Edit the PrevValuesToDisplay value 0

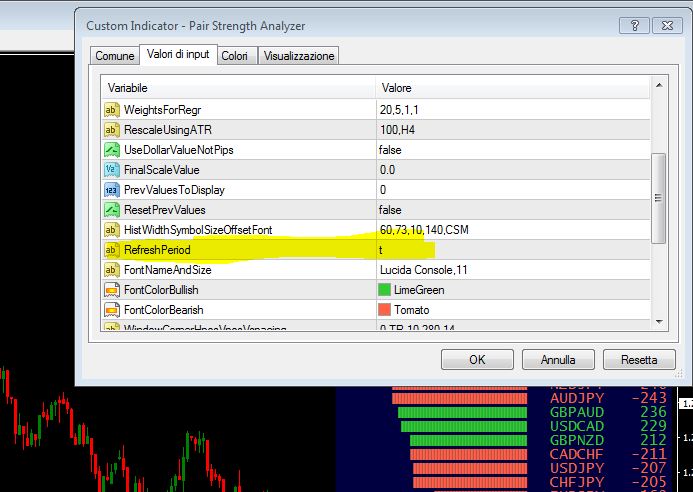[513, 190]
